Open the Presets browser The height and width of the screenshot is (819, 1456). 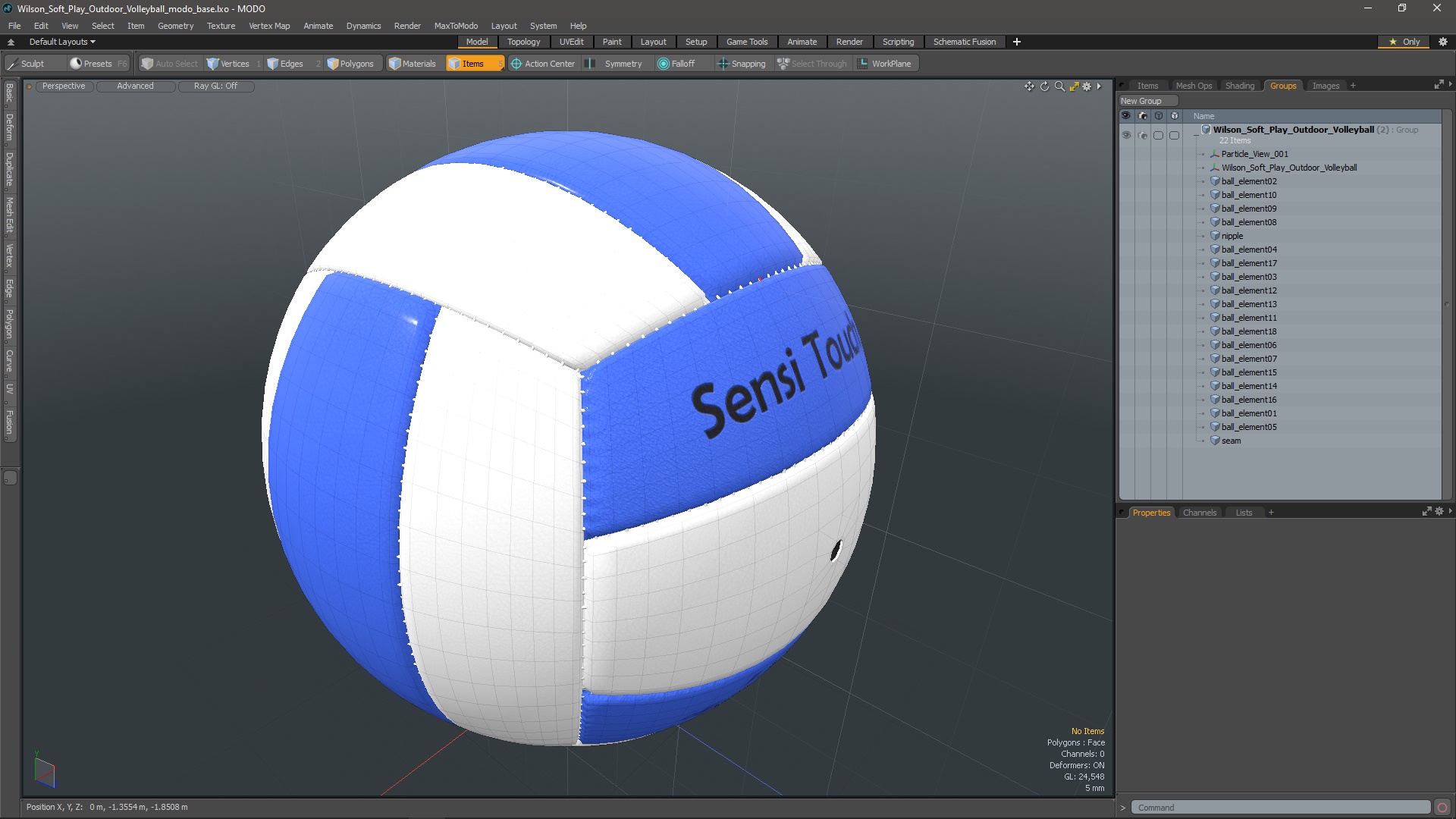point(97,64)
